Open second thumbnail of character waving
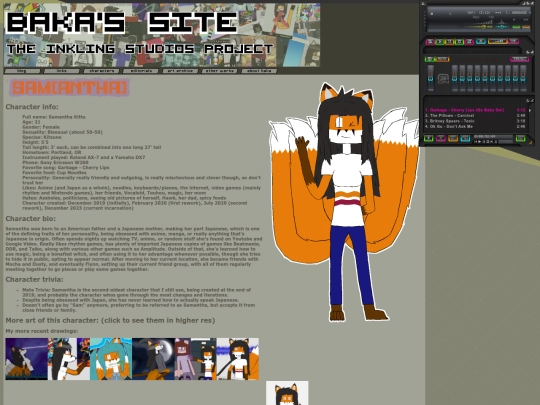The image size is (540, 405). 69,359
